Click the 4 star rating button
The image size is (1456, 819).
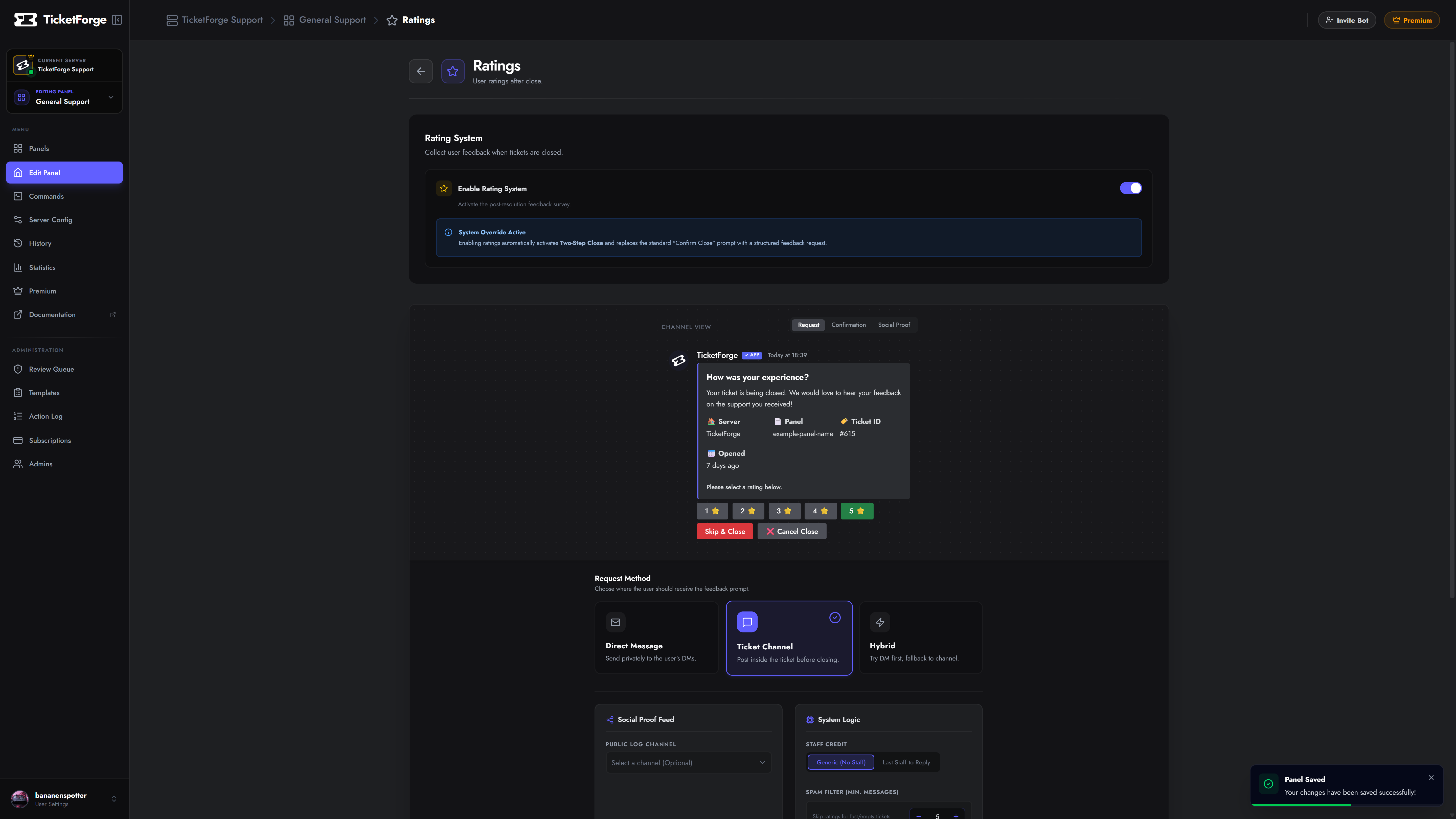(821, 511)
